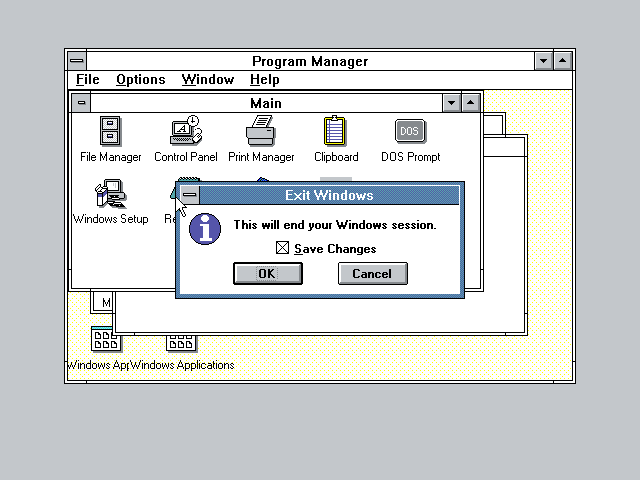The height and width of the screenshot is (480, 640).
Task: Toggle the Save Changes checkbox
Action: click(x=282, y=248)
